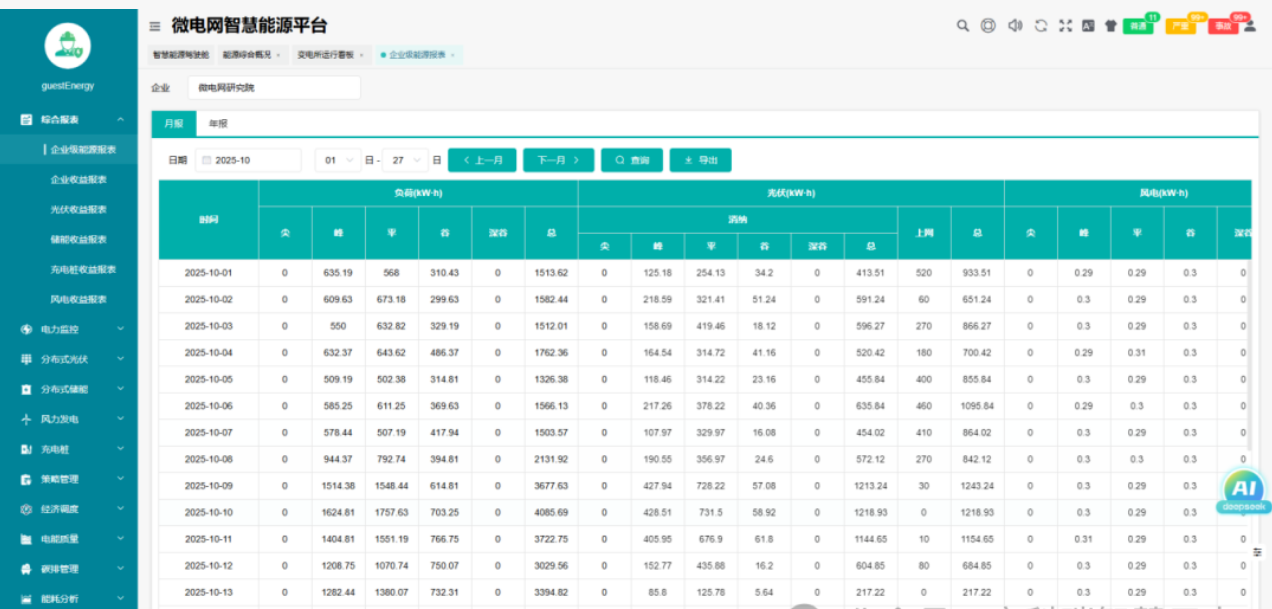1272x609 pixels.
Task: Switch to the 年报 tab
Action: (x=217, y=124)
